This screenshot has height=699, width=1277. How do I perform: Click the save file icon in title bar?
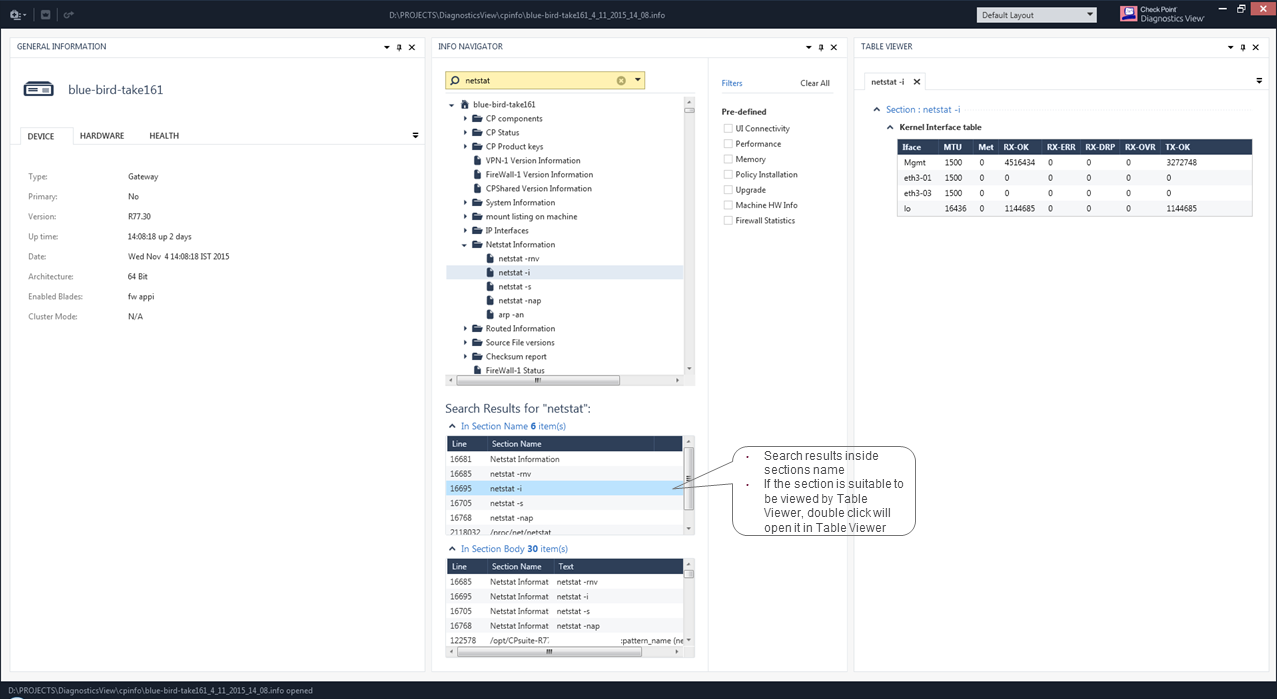click(46, 15)
